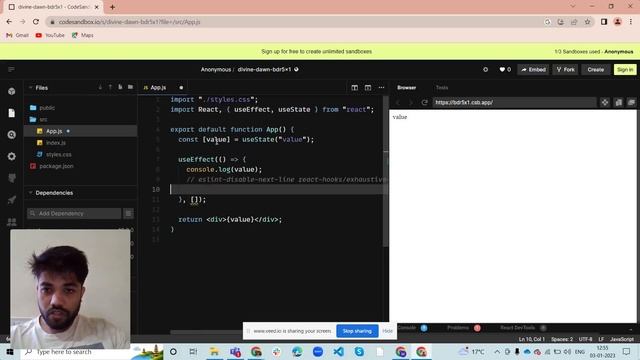The height and width of the screenshot is (360, 640).
Task: Click the Embed button
Action: click(x=533, y=70)
